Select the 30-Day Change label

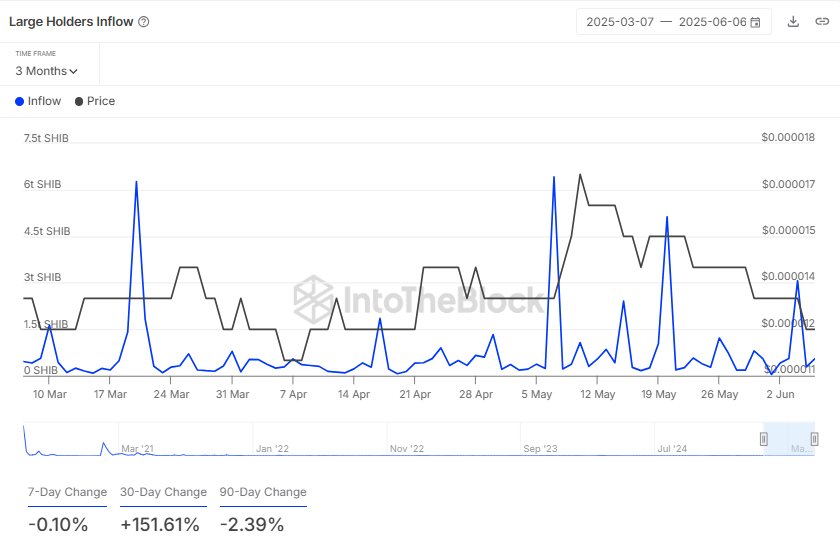163,492
